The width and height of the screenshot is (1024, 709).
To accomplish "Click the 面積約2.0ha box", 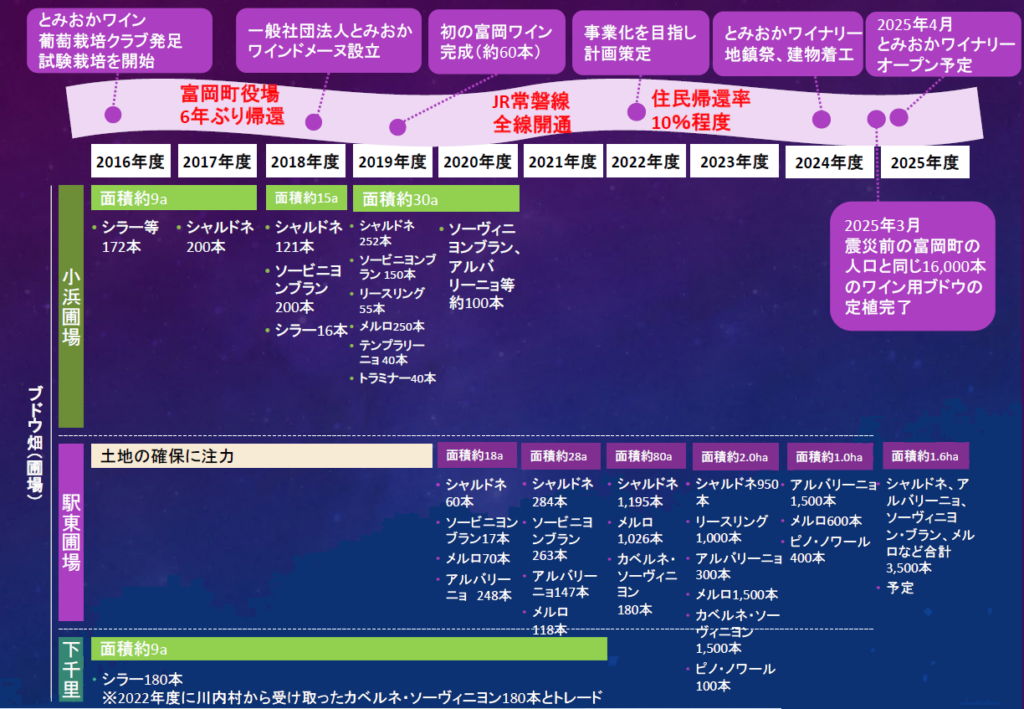I will point(735,457).
